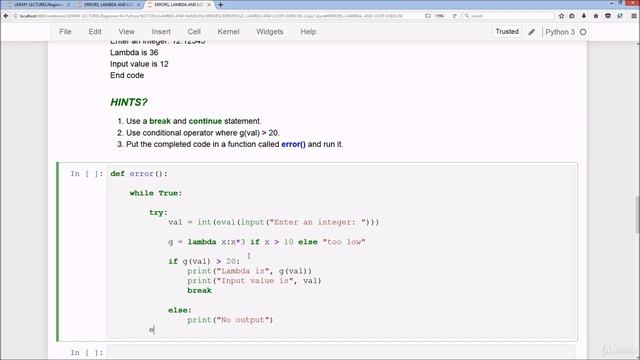Open the File menu
The height and width of the screenshot is (360, 640).
click(65, 32)
